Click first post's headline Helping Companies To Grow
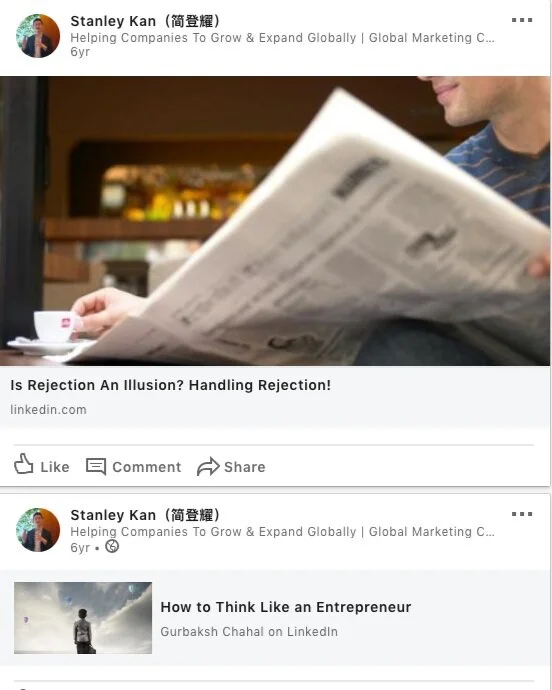Image resolution: width=552 pixels, height=690 pixels. (x=283, y=38)
